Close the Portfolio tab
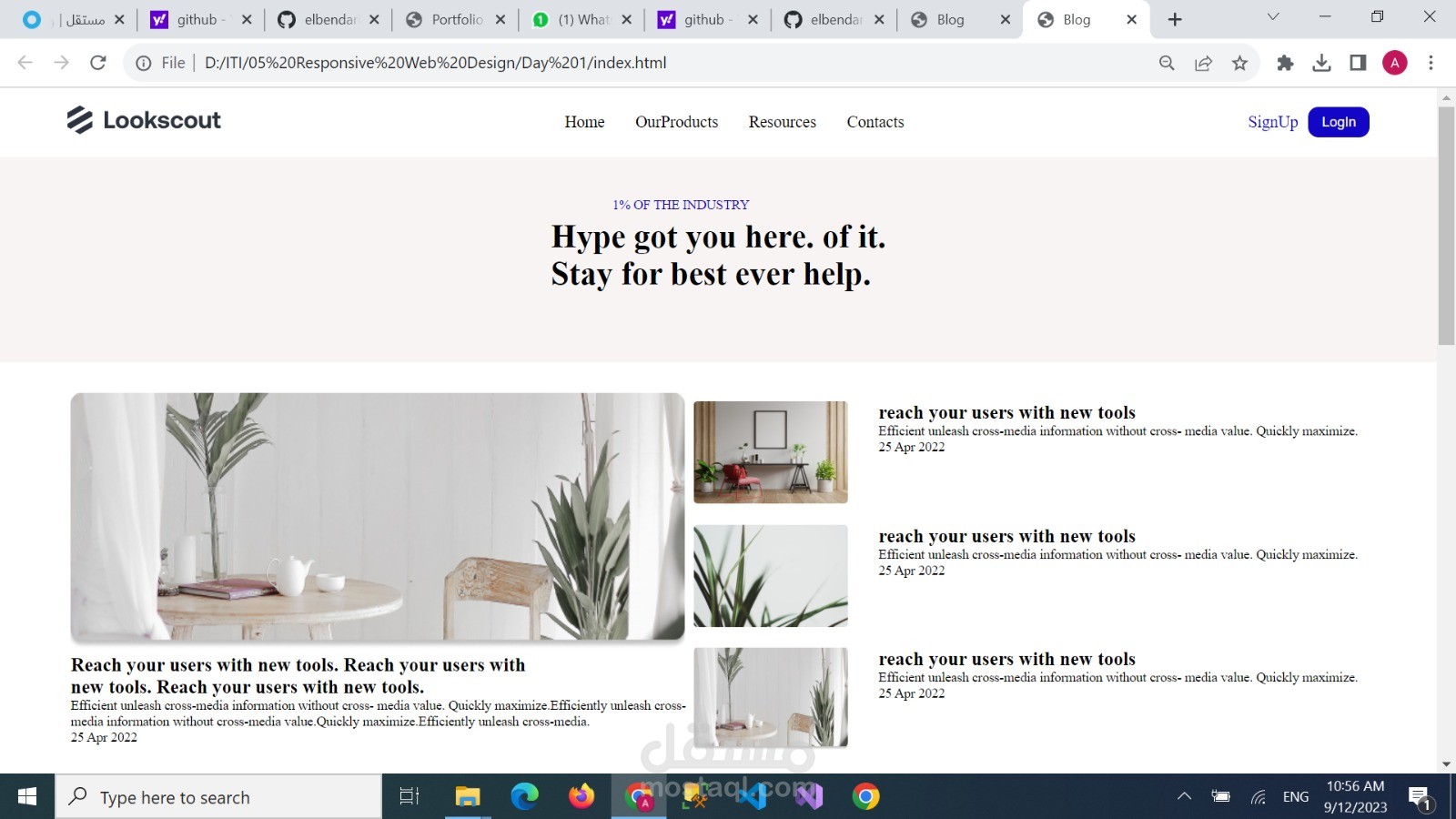The width and height of the screenshot is (1456, 819). 500,19
